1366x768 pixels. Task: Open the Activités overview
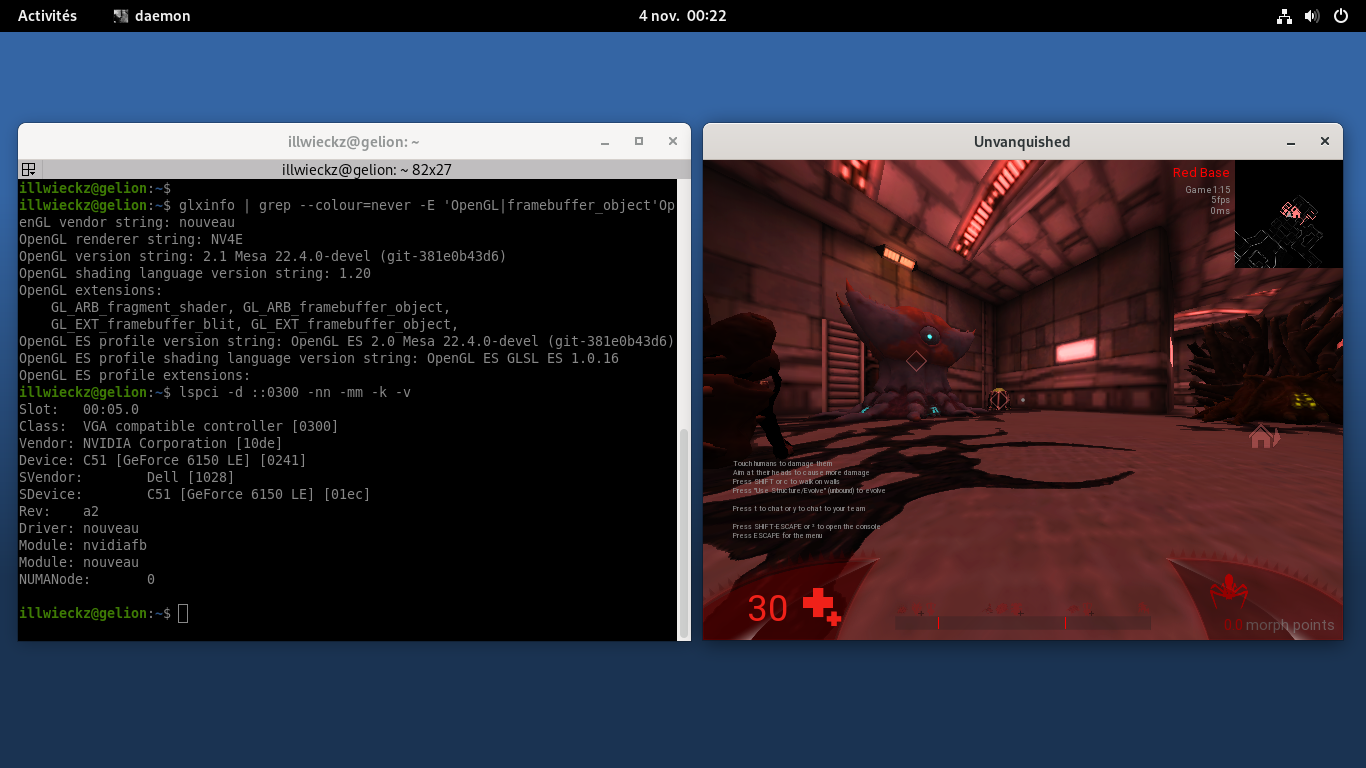pyautogui.click(x=47, y=16)
